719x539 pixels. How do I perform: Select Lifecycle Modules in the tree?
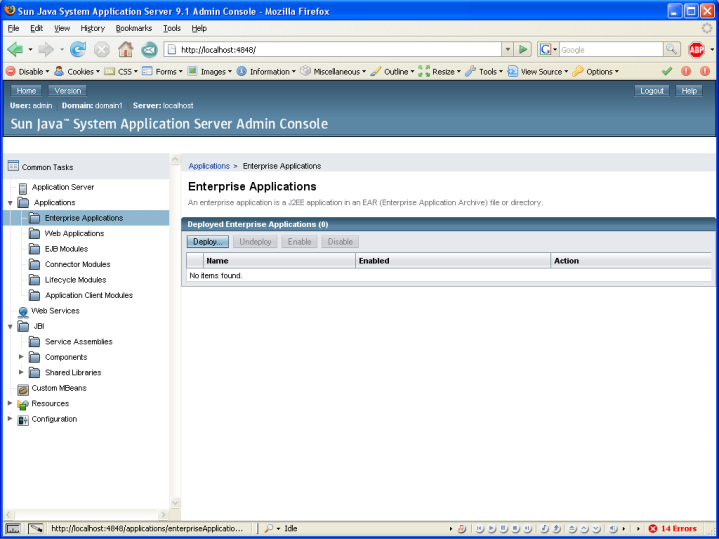(75, 280)
